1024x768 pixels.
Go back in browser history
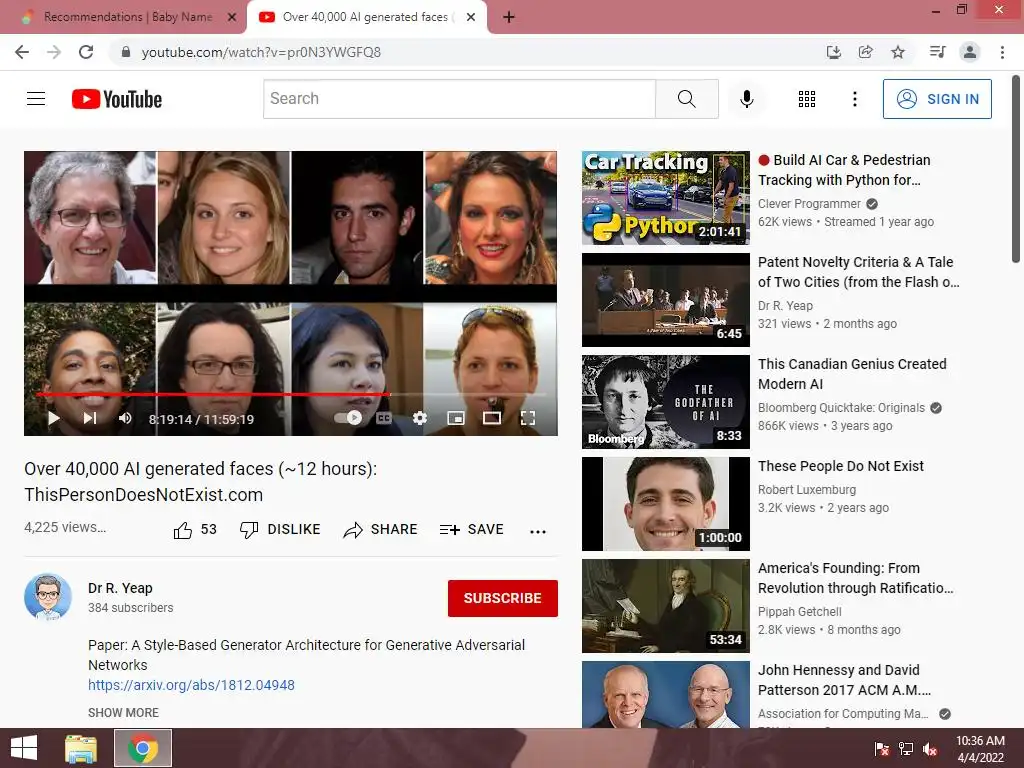pyautogui.click(x=22, y=52)
